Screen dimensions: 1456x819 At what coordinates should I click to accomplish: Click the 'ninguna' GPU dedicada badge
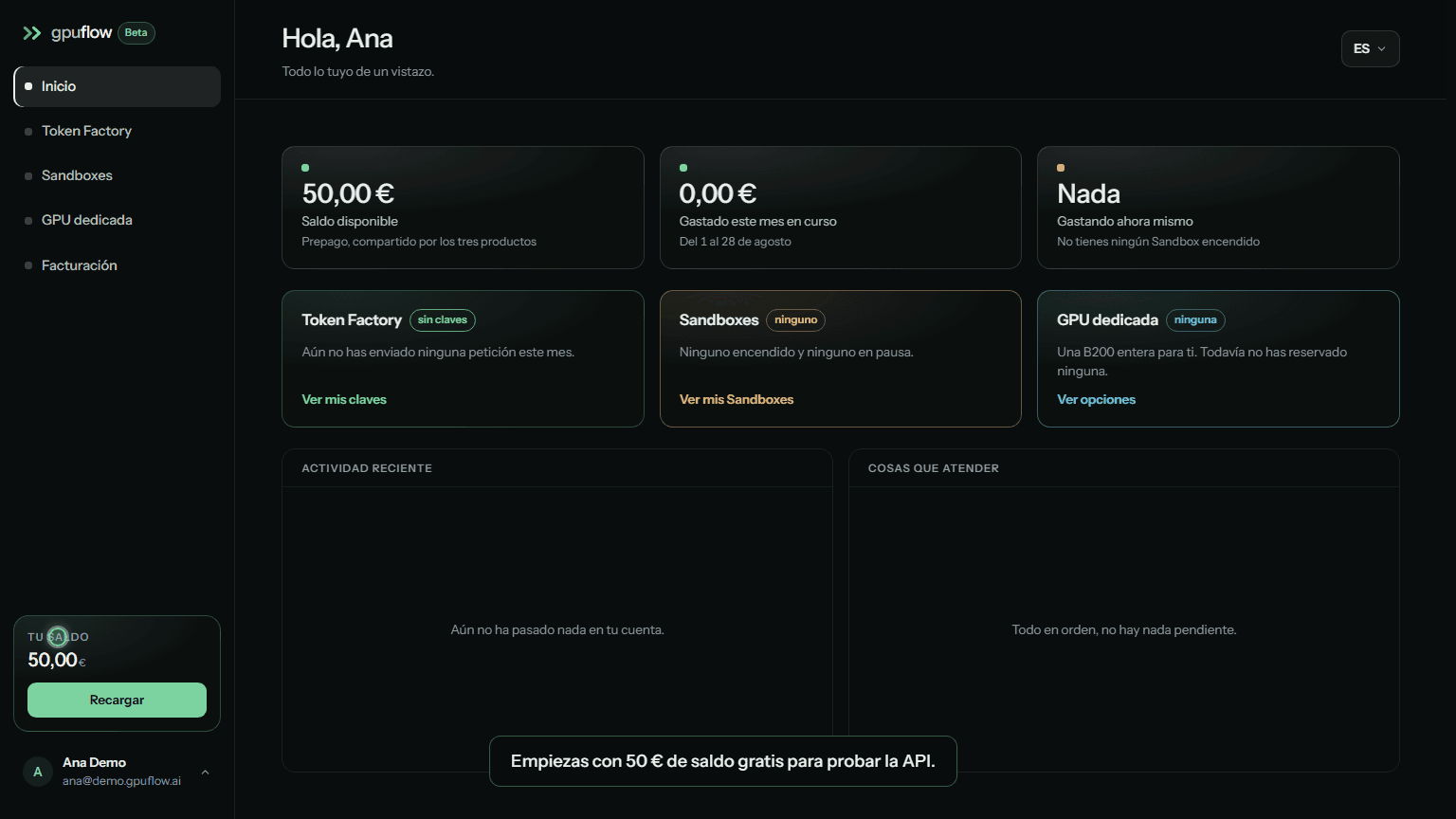(x=1195, y=319)
